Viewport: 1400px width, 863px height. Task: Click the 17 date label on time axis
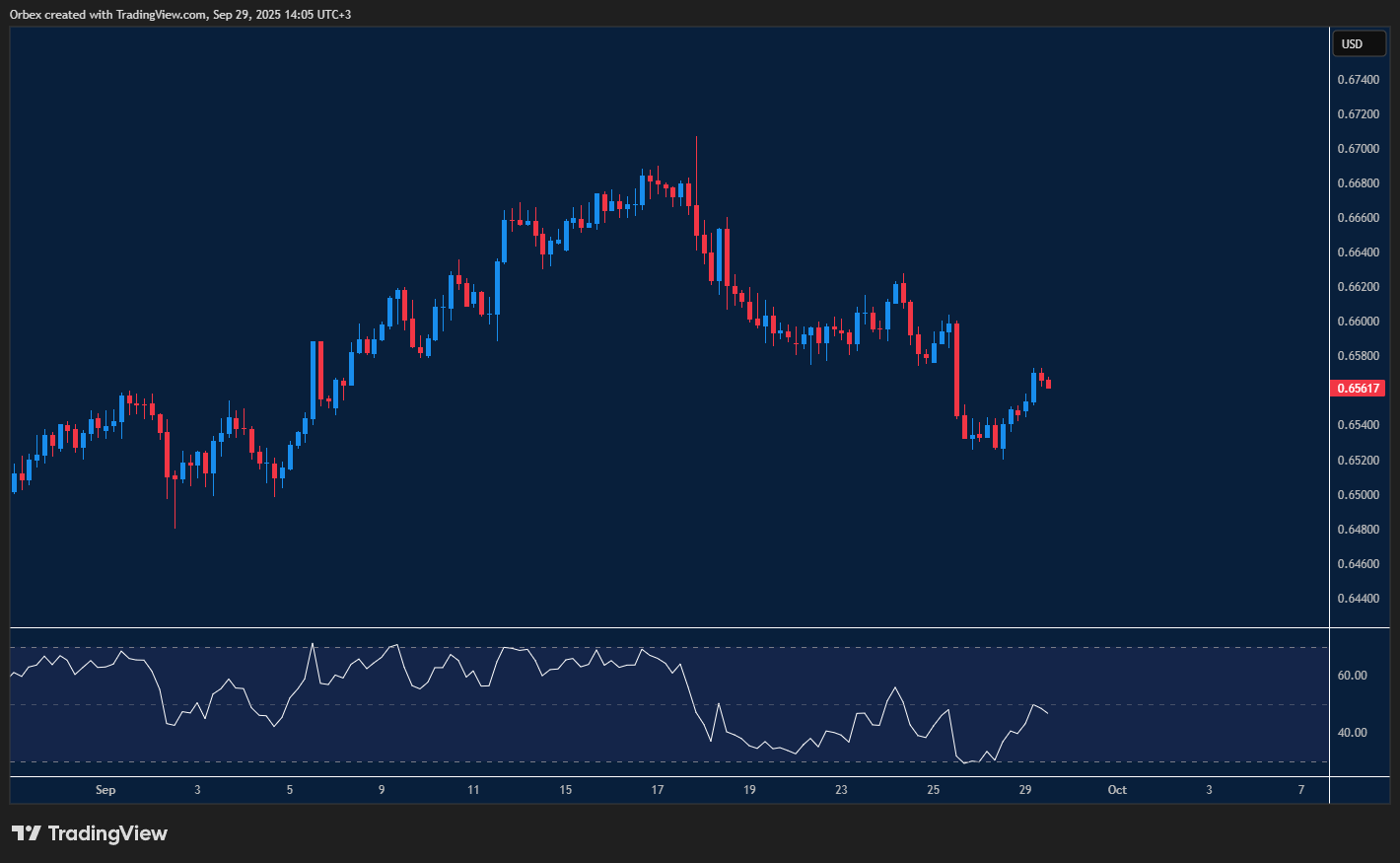[x=658, y=790]
